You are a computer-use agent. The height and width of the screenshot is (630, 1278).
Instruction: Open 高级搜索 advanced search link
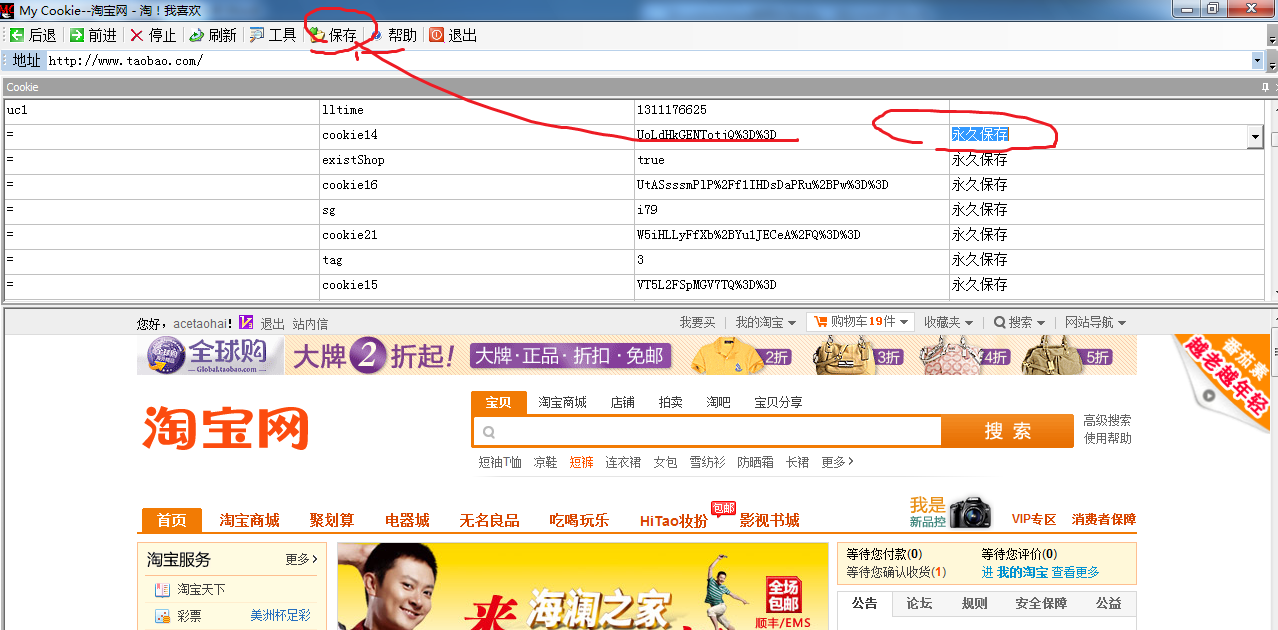click(x=1107, y=421)
